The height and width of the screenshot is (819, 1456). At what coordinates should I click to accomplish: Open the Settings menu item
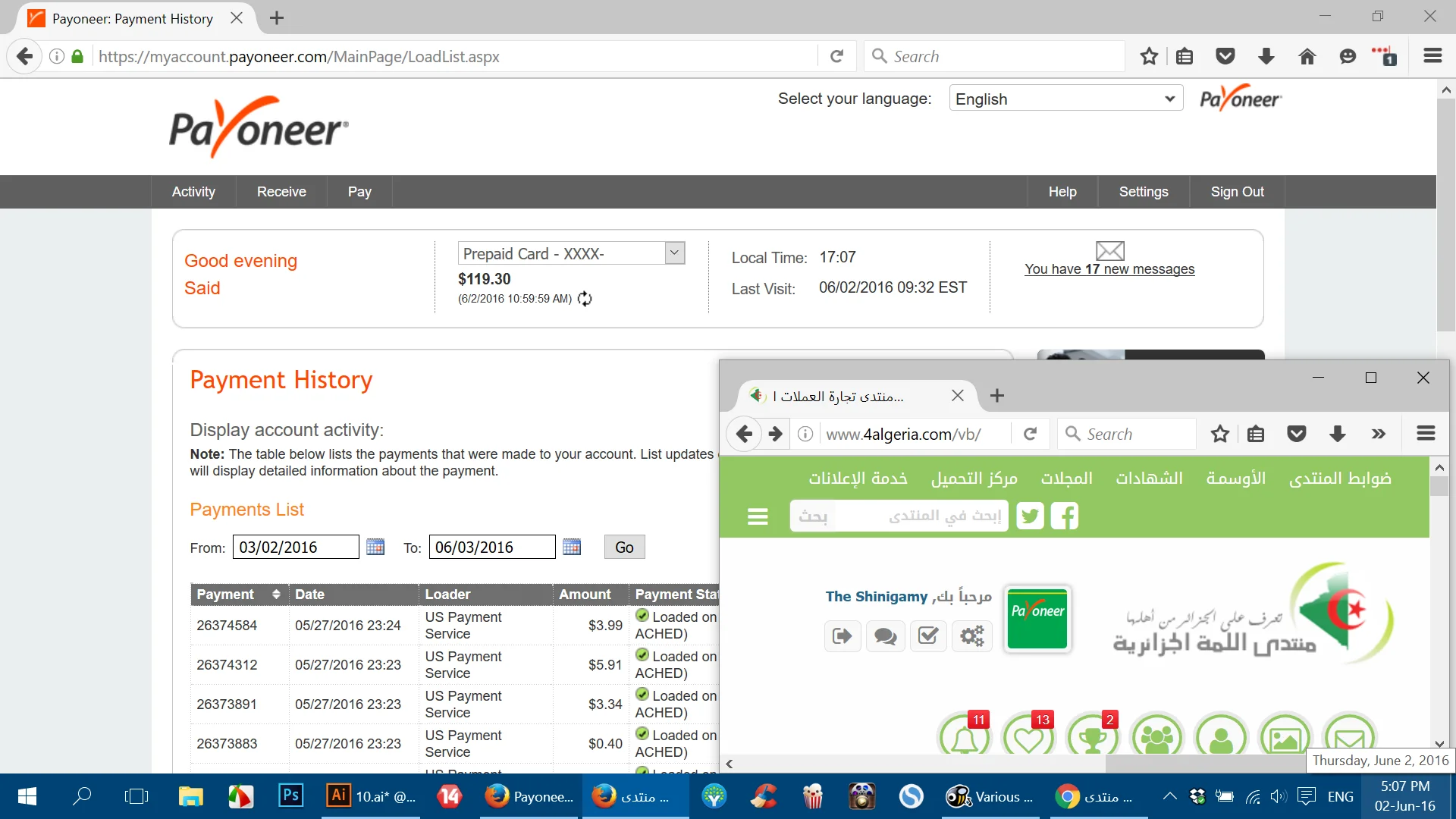click(x=1143, y=192)
